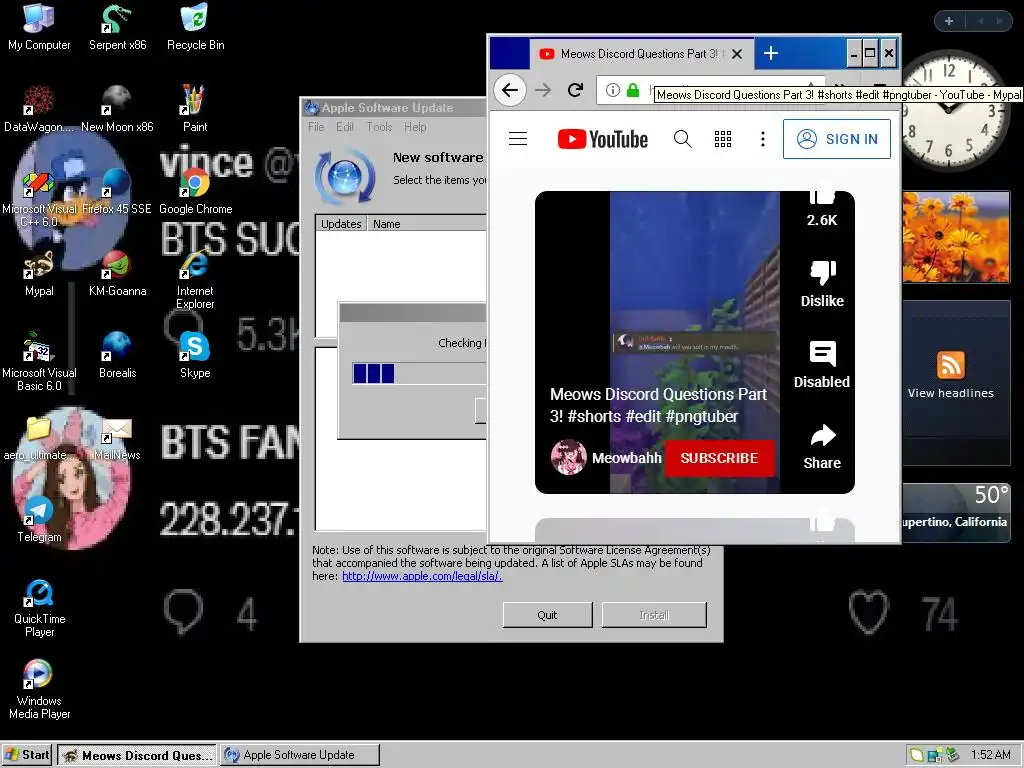Open Telegram desktop icon
The width and height of the screenshot is (1024, 768).
39,519
